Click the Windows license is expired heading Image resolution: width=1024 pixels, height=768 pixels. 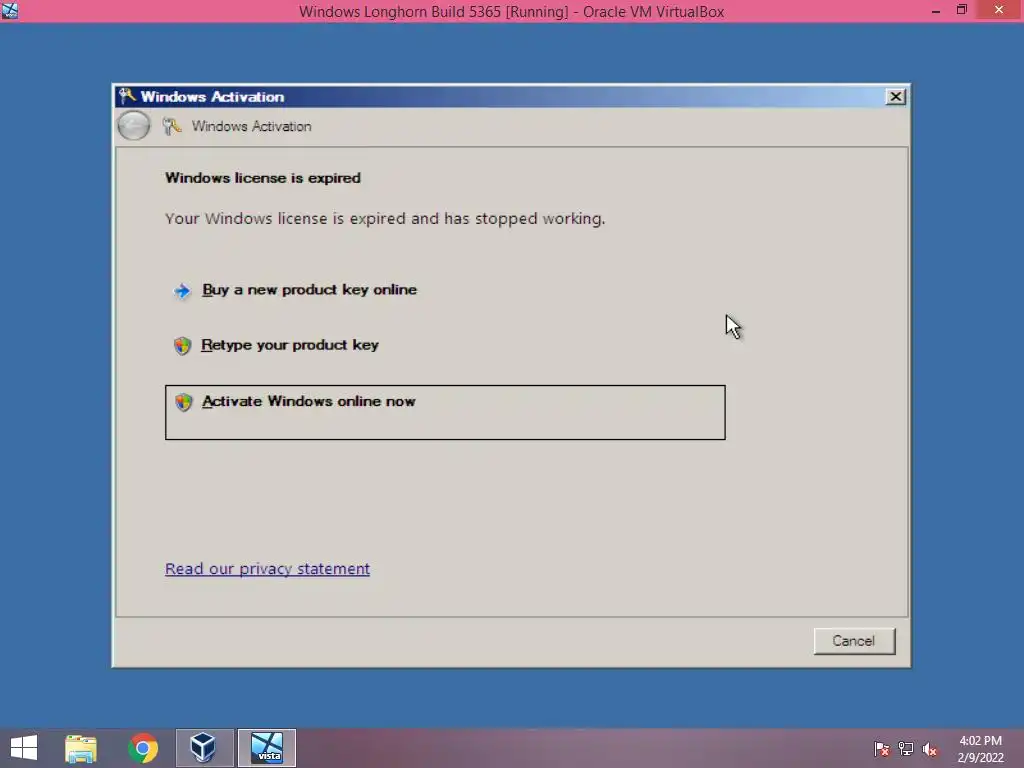(x=263, y=178)
